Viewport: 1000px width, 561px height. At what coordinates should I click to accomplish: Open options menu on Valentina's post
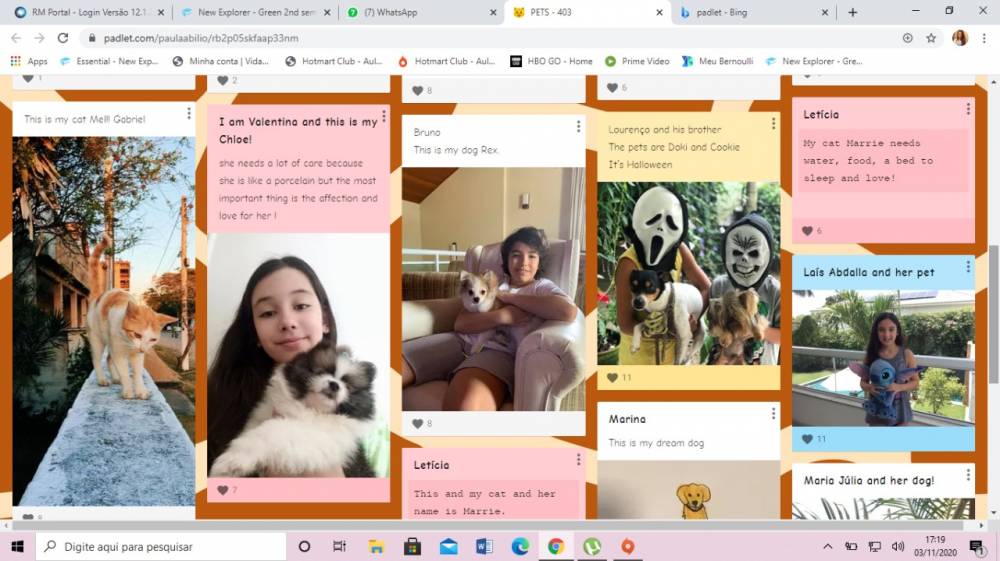[383, 117]
